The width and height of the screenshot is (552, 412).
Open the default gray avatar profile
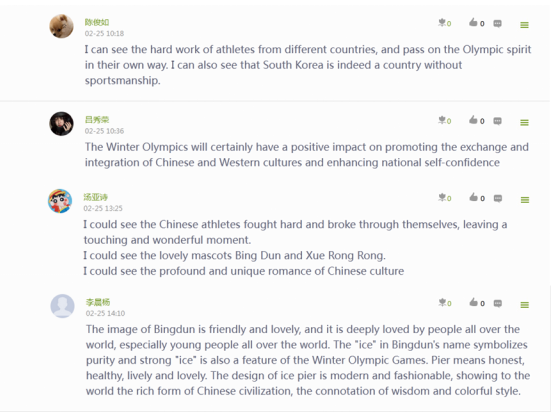tap(62, 306)
